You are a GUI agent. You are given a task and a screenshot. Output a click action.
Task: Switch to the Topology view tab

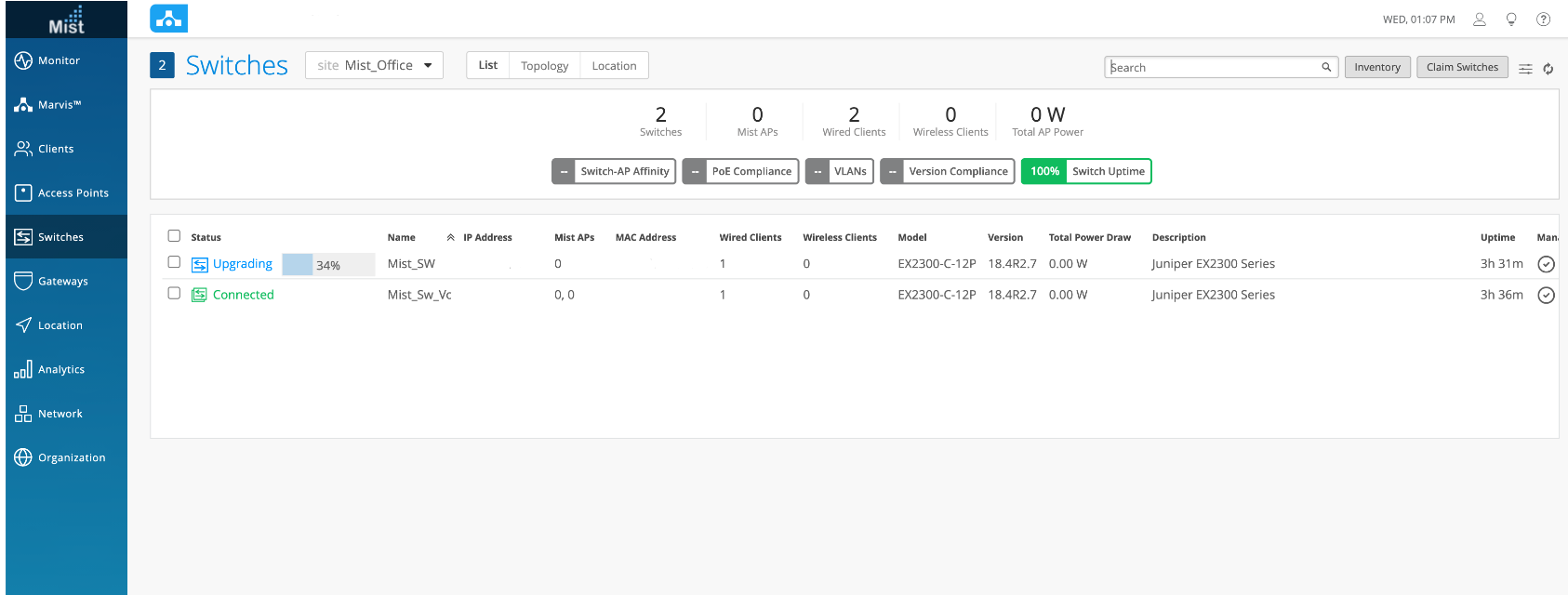click(x=544, y=65)
